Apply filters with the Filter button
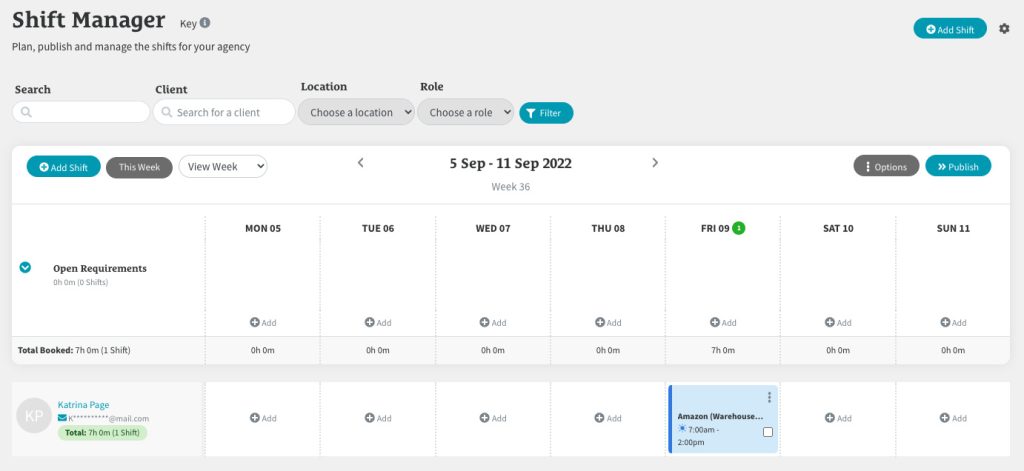The width and height of the screenshot is (1024, 471). click(x=546, y=113)
